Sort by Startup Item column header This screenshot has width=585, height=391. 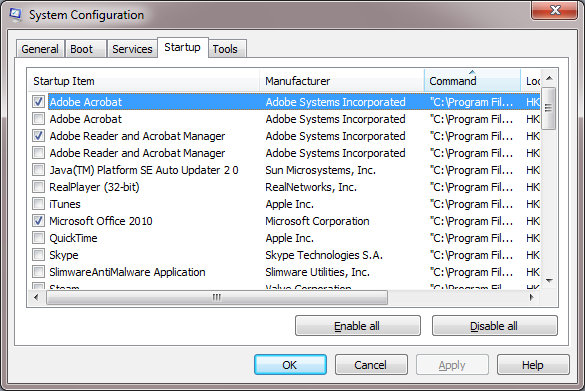pos(144,81)
